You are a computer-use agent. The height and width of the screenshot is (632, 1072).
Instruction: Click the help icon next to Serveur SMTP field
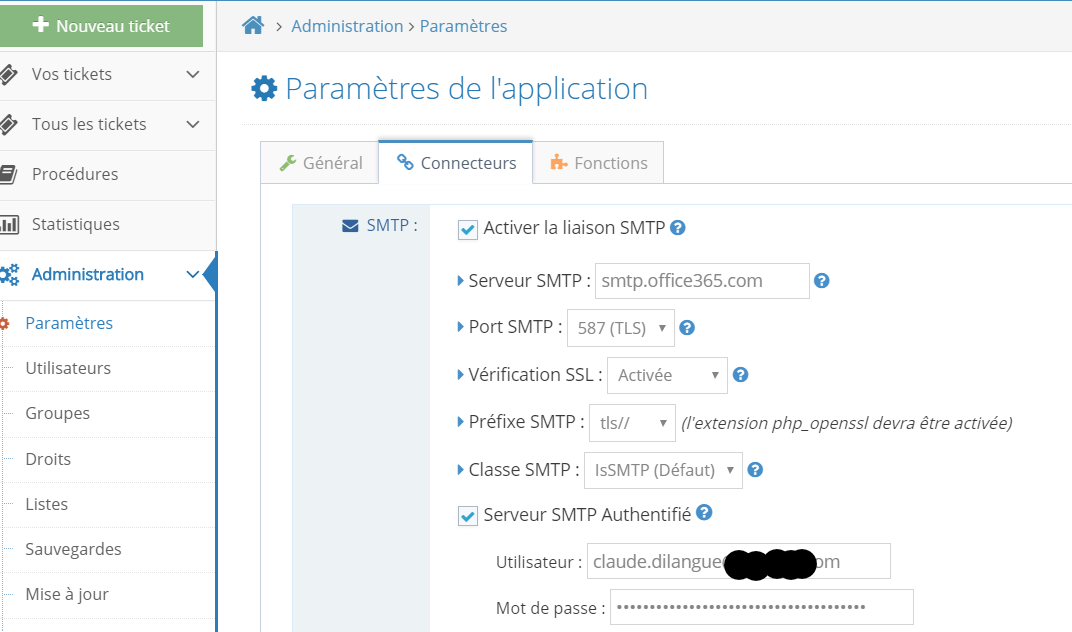tap(822, 281)
